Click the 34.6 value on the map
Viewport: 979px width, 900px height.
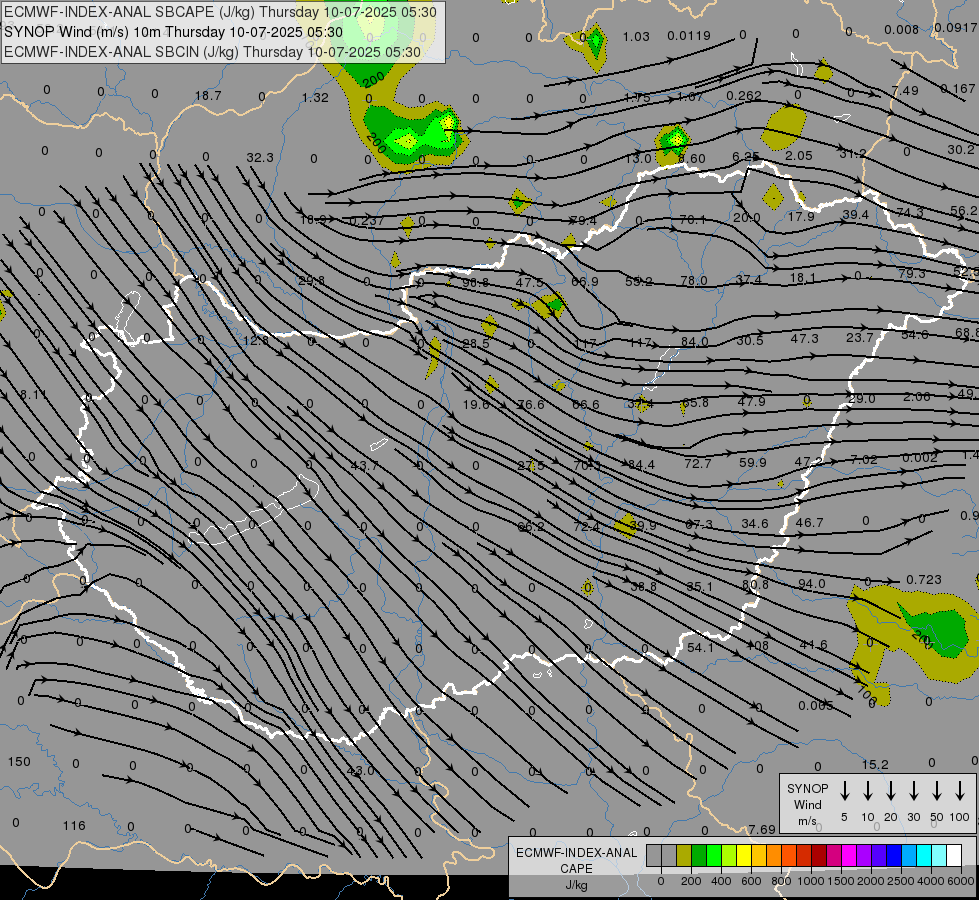[754, 523]
